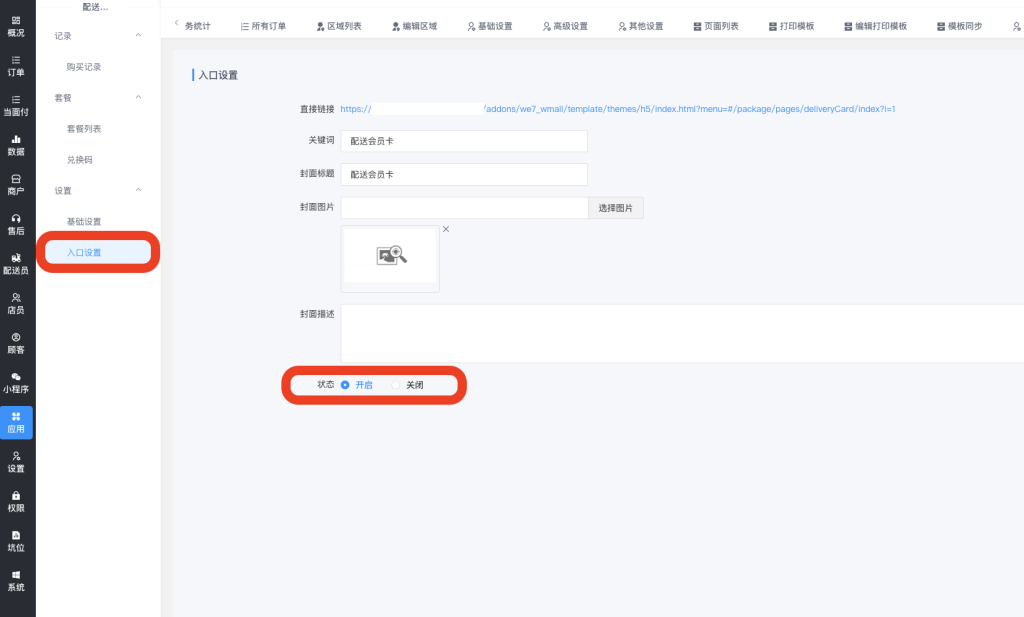Open 售后 after-sales headset icon
Image resolution: width=1024 pixels, height=617 pixels.
[16, 224]
